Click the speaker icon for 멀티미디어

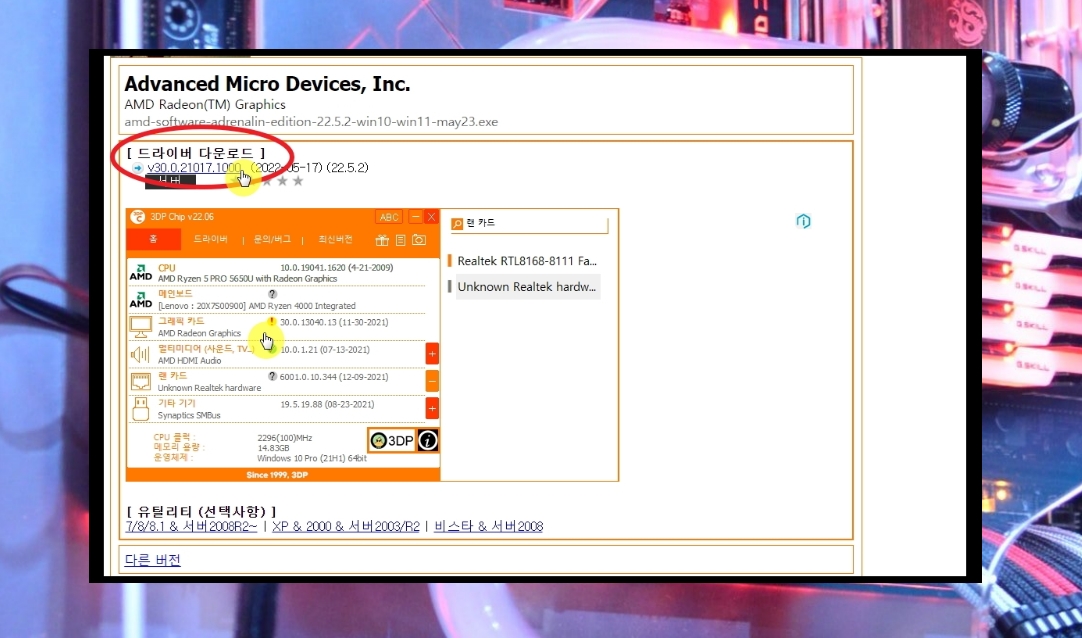tap(140, 355)
